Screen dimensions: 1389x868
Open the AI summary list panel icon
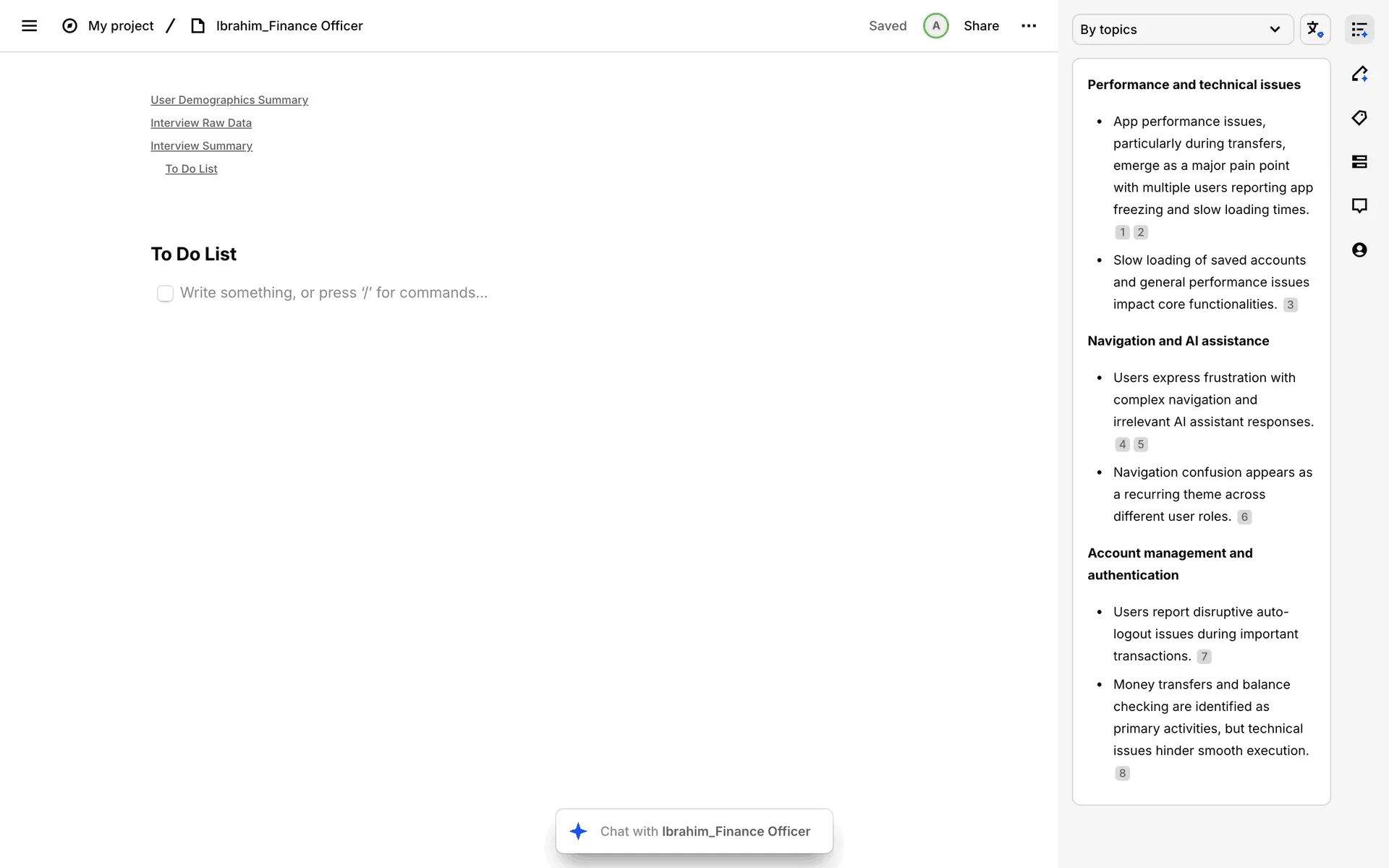pyautogui.click(x=1359, y=30)
